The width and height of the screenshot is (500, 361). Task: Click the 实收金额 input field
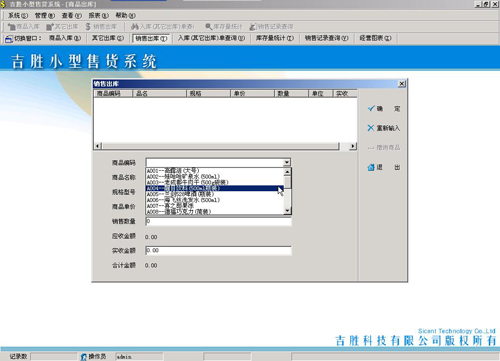tap(218, 251)
